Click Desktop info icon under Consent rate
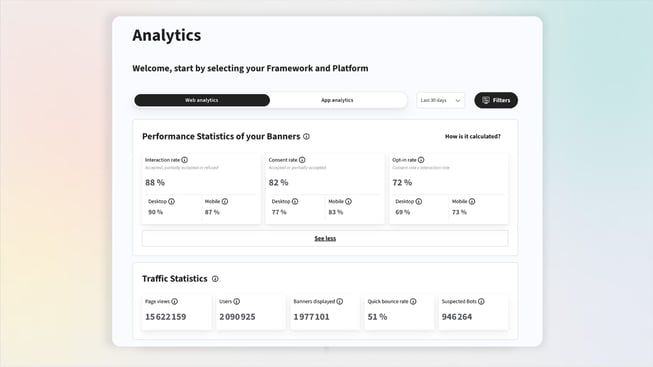This screenshot has width=653, height=367. click(x=295, y=202)
